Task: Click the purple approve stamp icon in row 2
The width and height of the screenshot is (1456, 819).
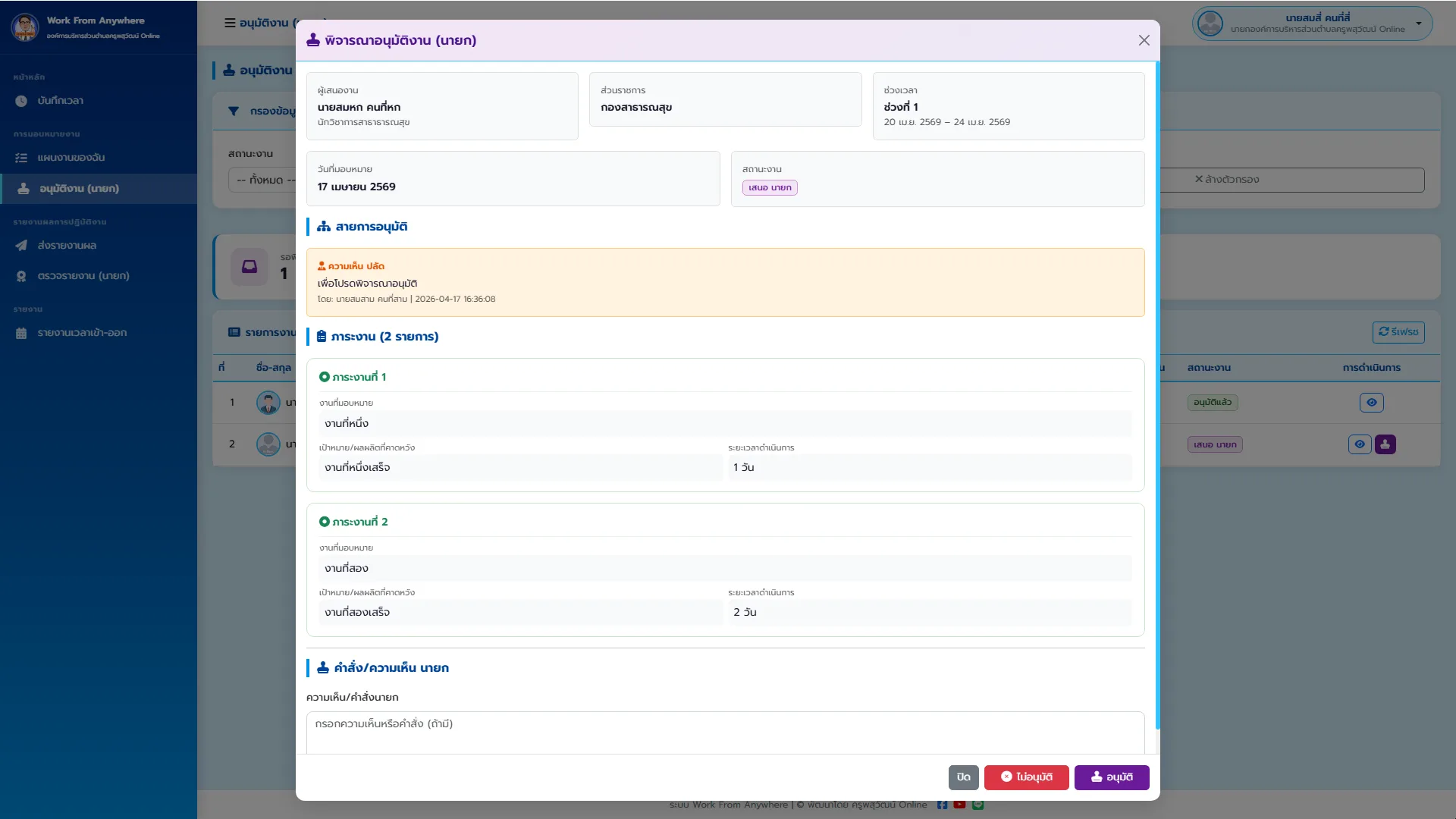Action: pos(1385,444)
